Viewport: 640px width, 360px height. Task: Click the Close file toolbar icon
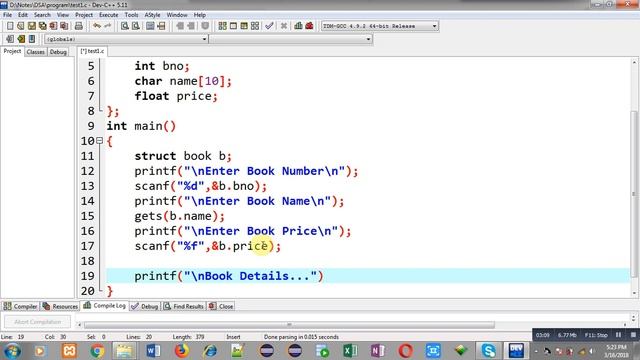53,26
